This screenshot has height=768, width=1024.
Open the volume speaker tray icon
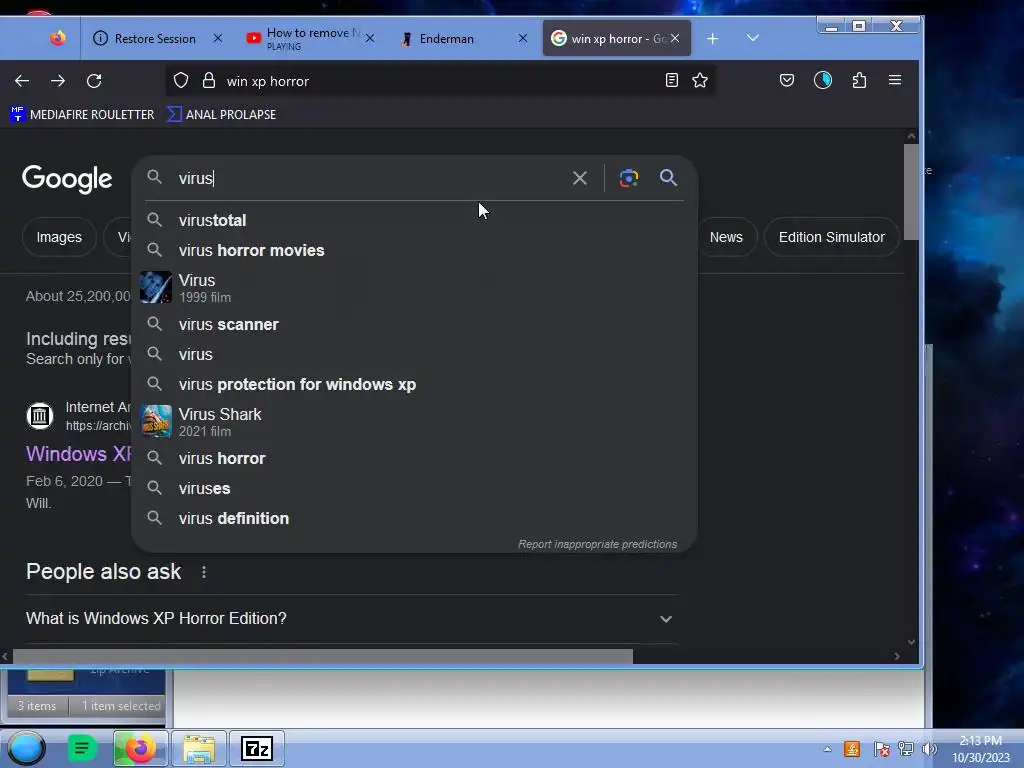(929, 749)
